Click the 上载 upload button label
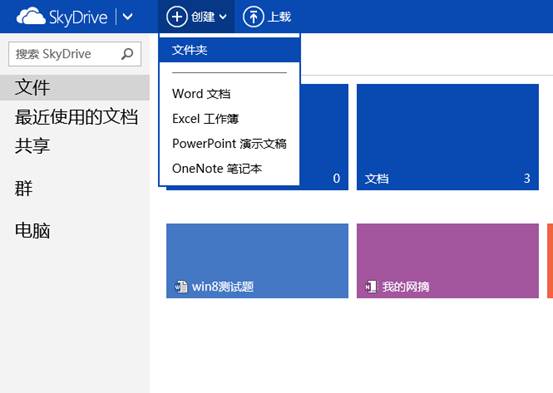Screen dimensions: 553x393 click(x=279, y=17)
